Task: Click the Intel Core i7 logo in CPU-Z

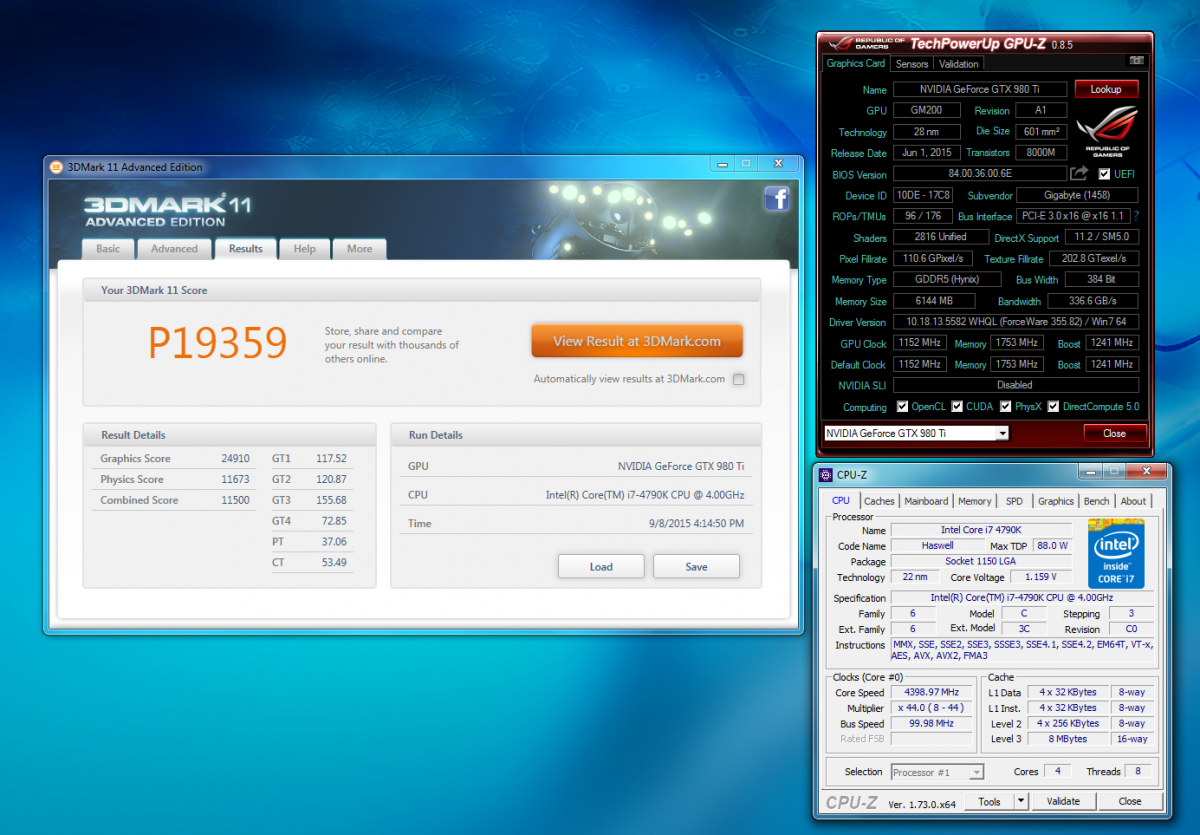Action: point(1116,553)
